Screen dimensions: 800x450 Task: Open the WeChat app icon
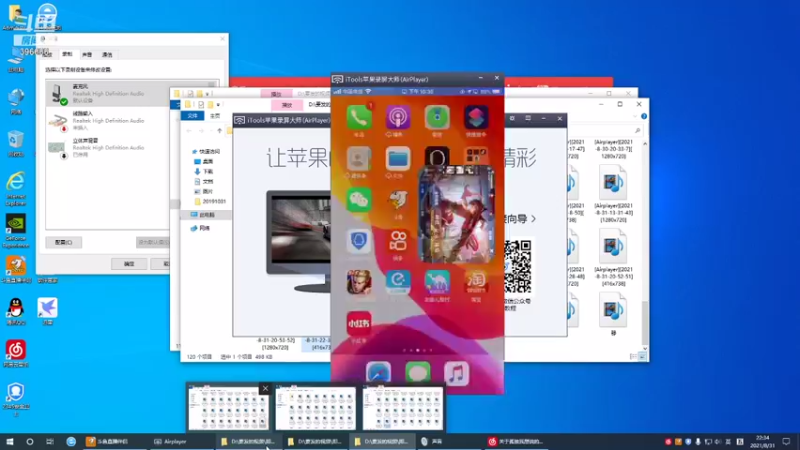point(359,200)
